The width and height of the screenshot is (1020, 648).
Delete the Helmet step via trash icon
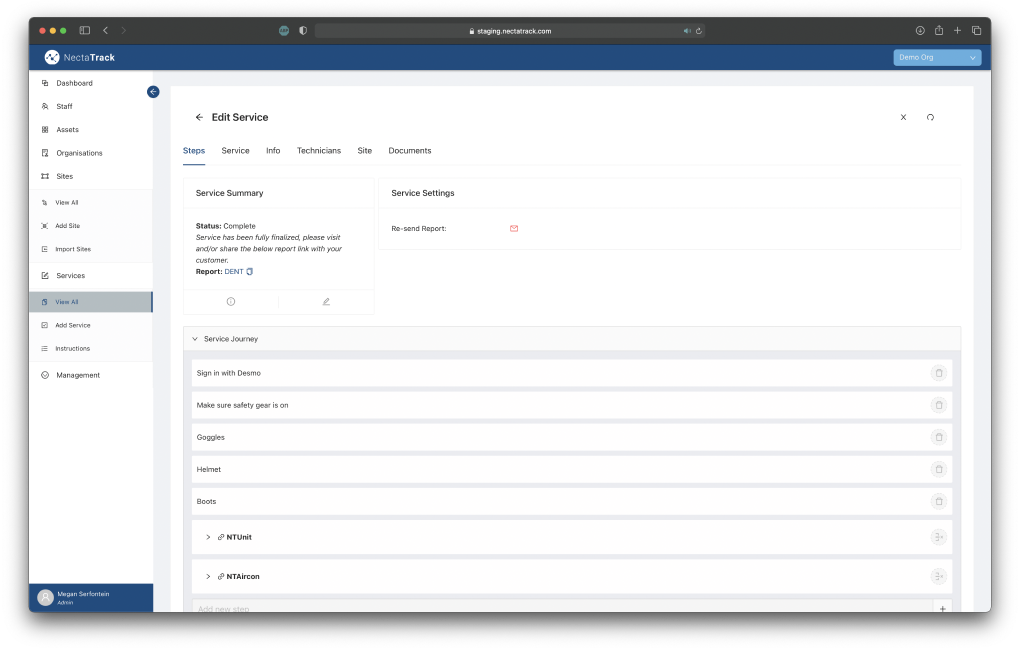(x=938, y=469)
